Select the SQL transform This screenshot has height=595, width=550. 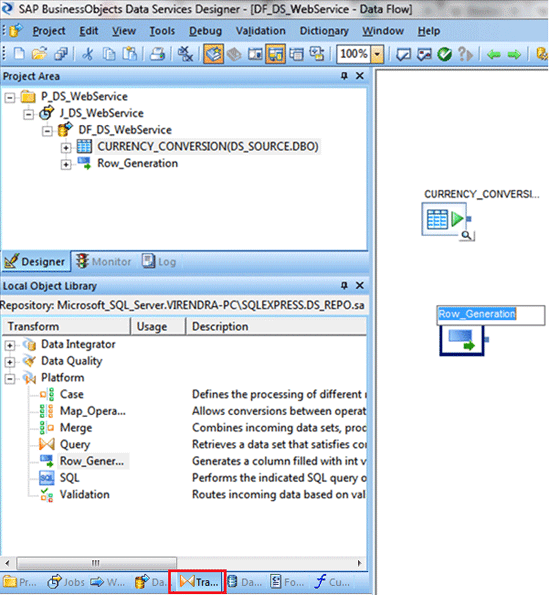coord(69,478)
